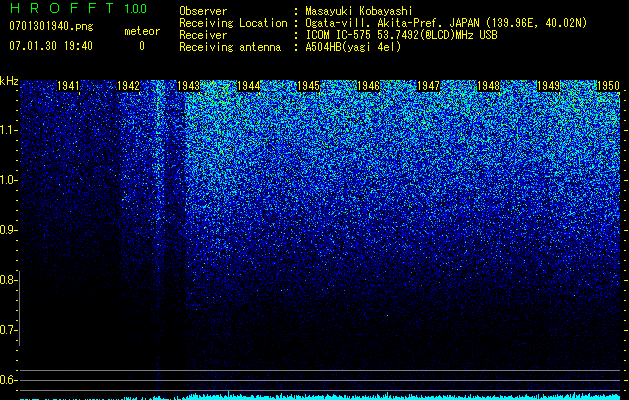
Task: Click the 1949 time marker
Action: click(548, 86)
